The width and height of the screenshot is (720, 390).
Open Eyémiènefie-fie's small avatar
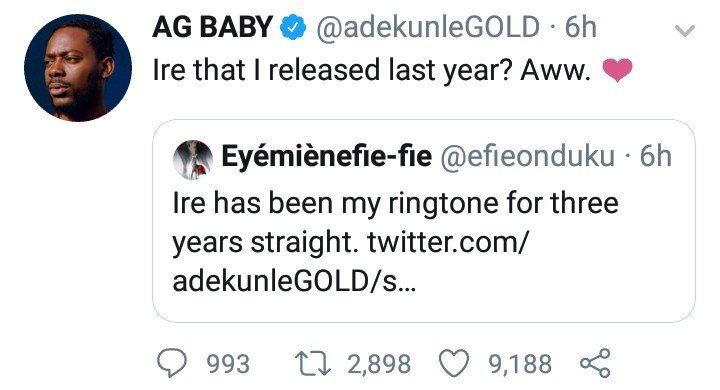(193, 159)
